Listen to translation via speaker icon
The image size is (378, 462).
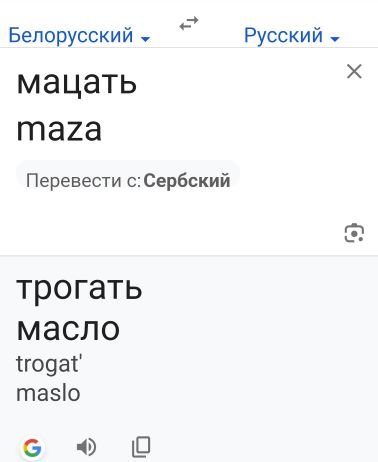click(x=86, y=447)
